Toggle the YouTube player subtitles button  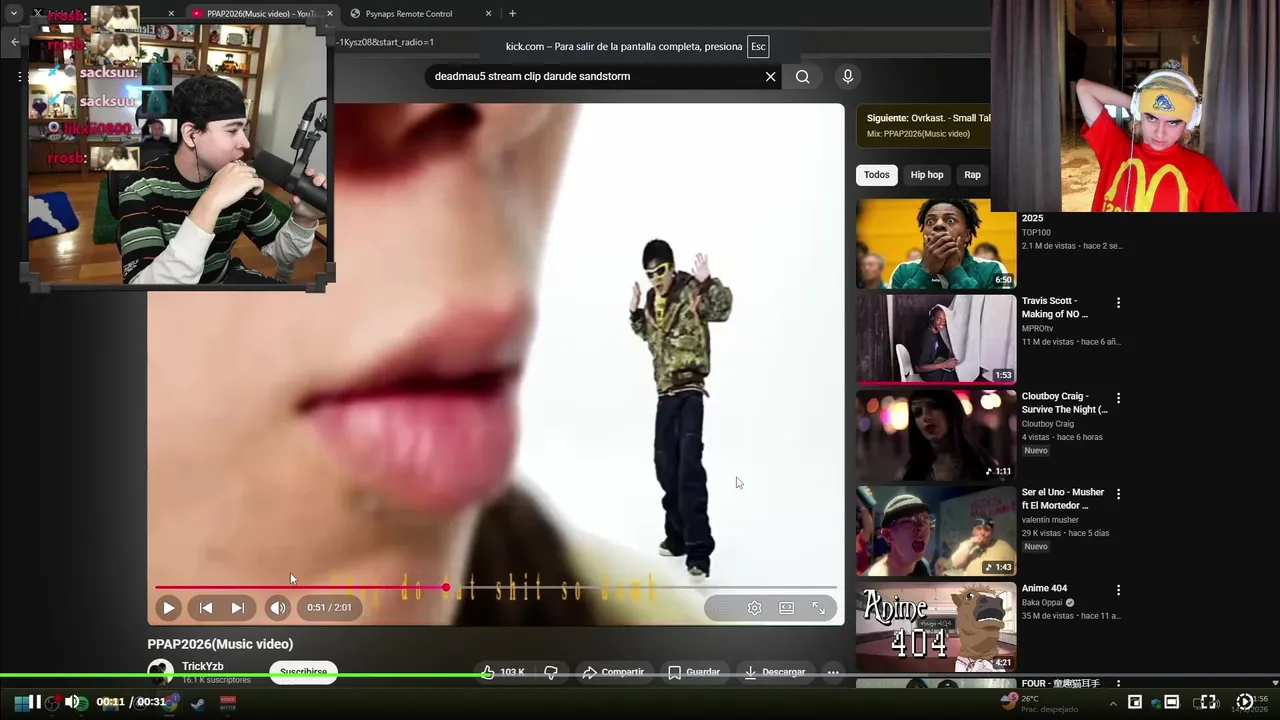[722, 608]
